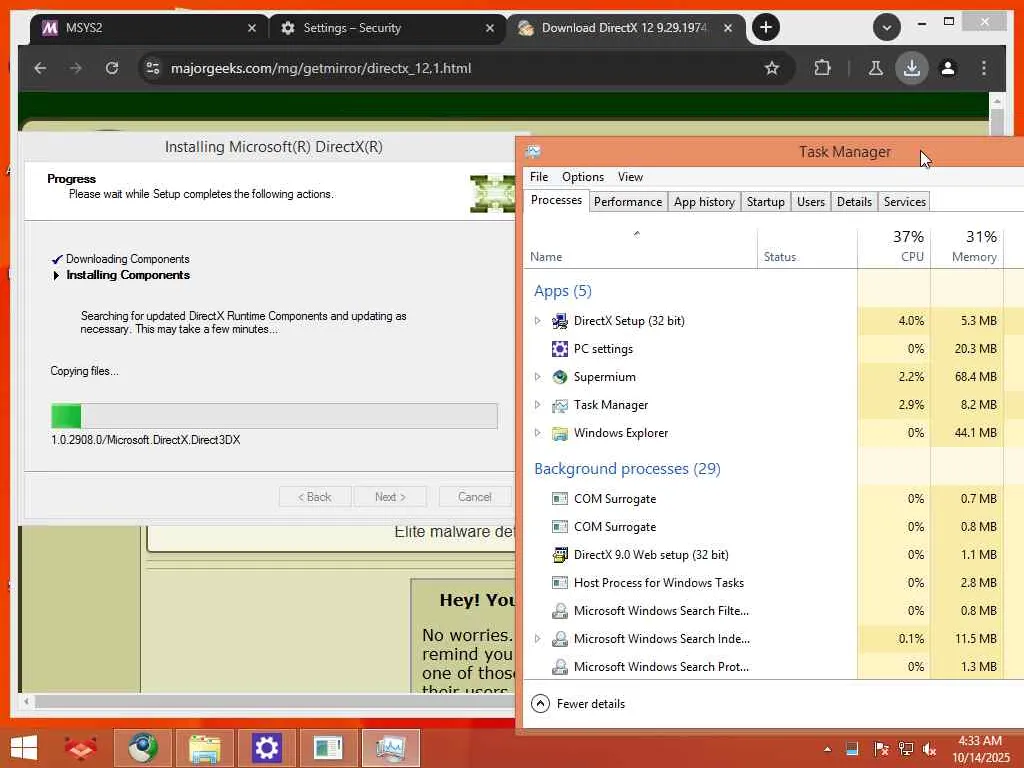Expand the Windows Explorer process group
This screenshot has width=1024, height=768.
click(537, 433)
